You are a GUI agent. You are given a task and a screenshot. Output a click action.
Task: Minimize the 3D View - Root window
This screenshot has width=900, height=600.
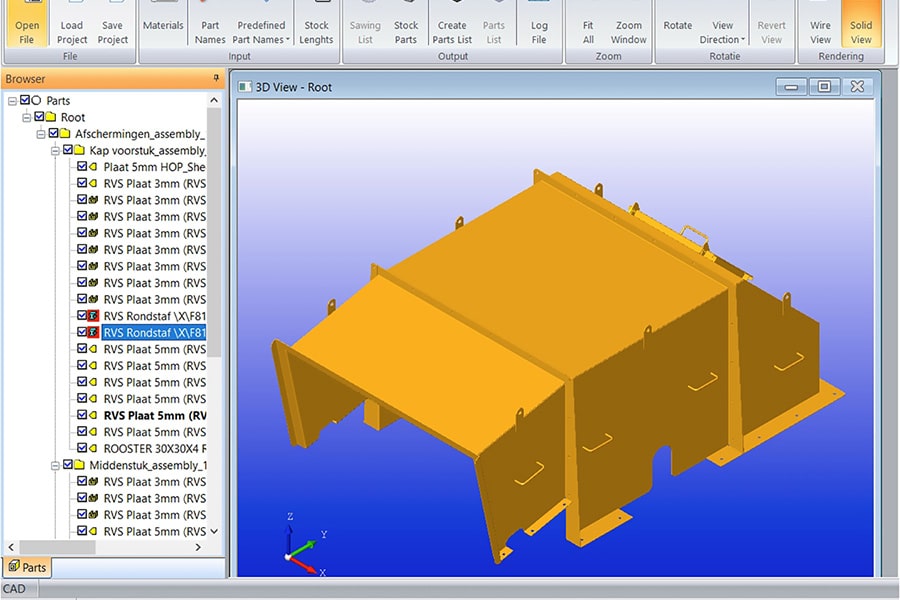click(x=791, y=87)
